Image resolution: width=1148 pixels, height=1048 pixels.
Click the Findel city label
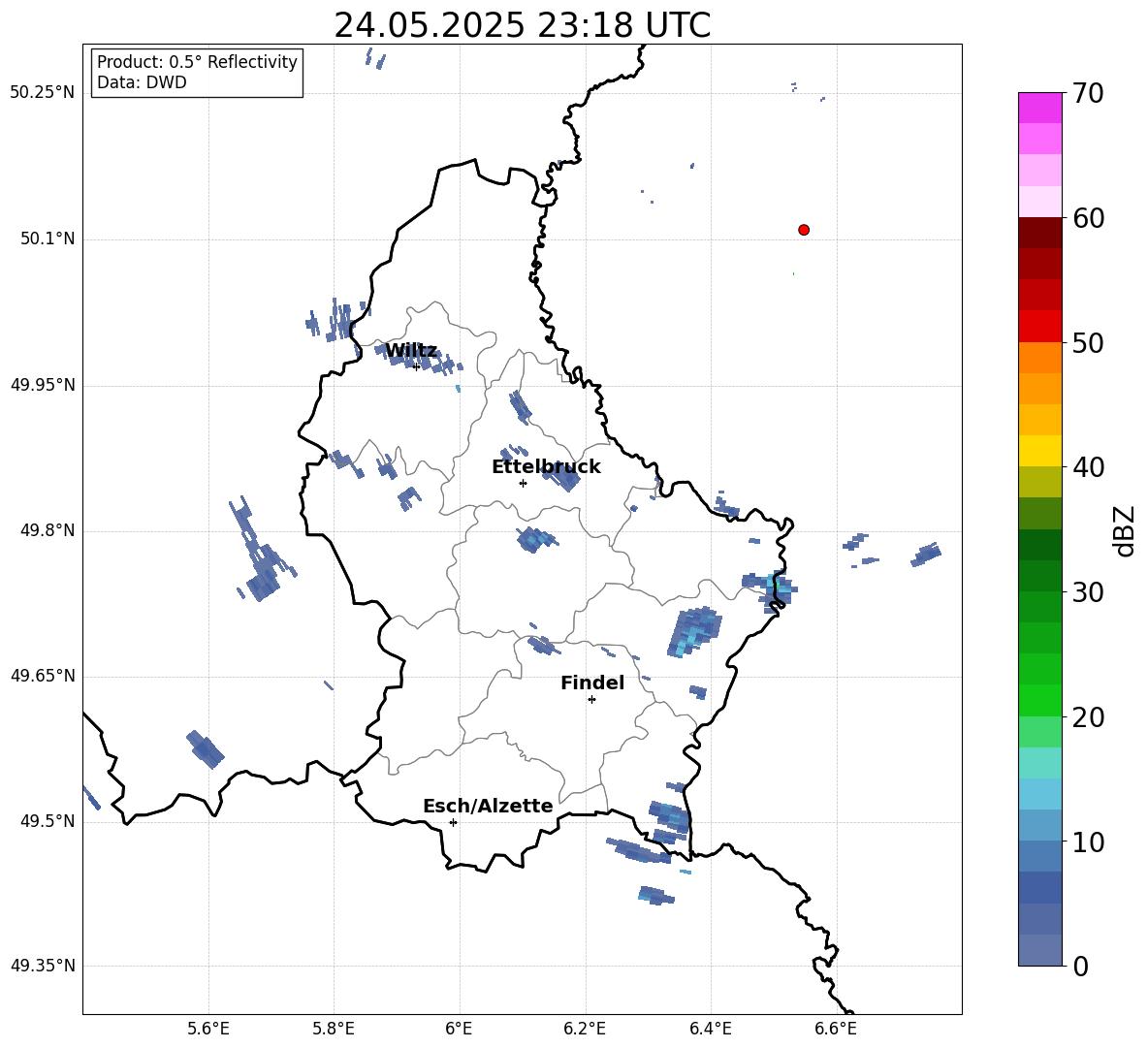coord(592,683)
